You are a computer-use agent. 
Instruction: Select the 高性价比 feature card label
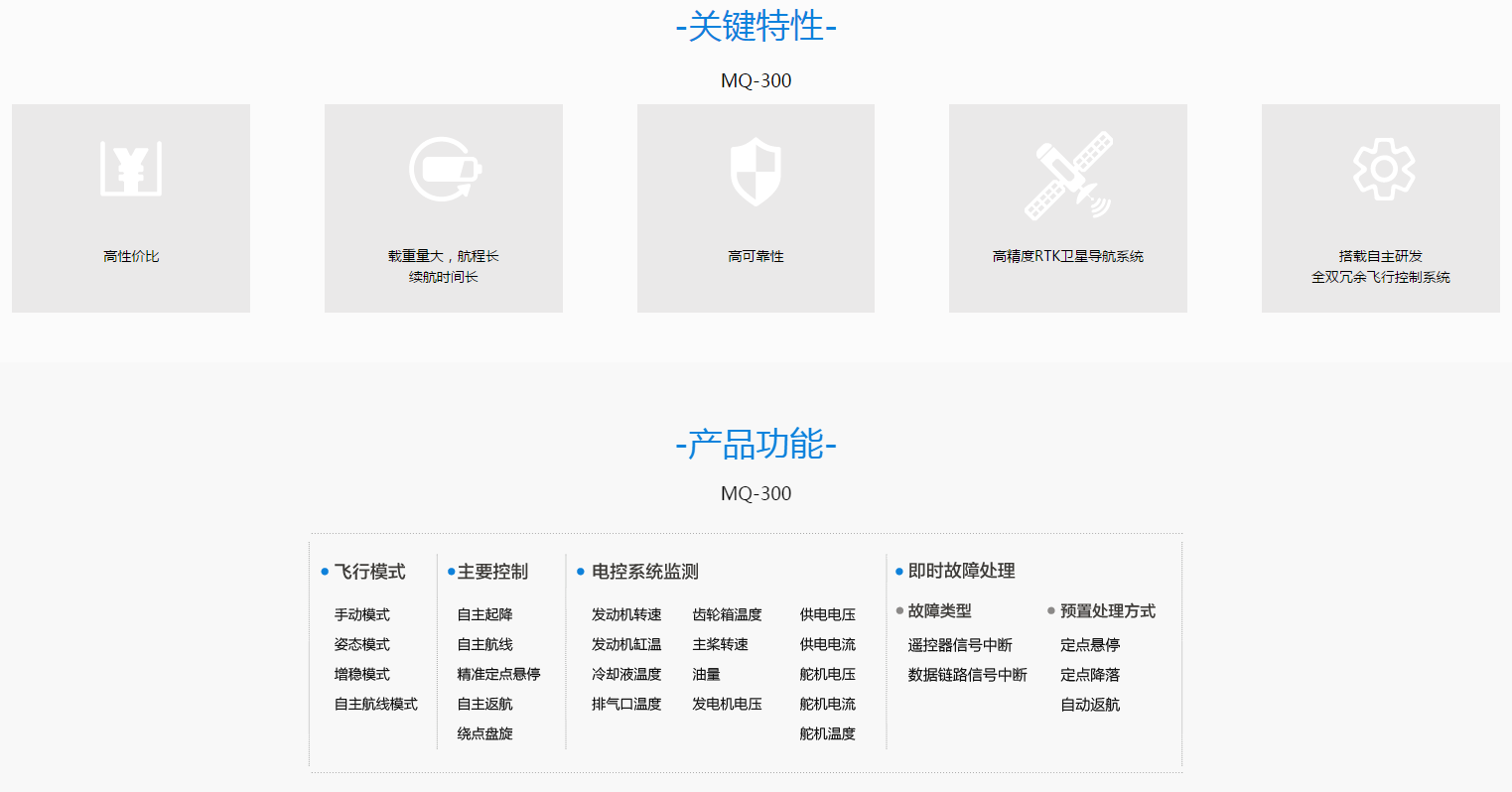[131, 256]
